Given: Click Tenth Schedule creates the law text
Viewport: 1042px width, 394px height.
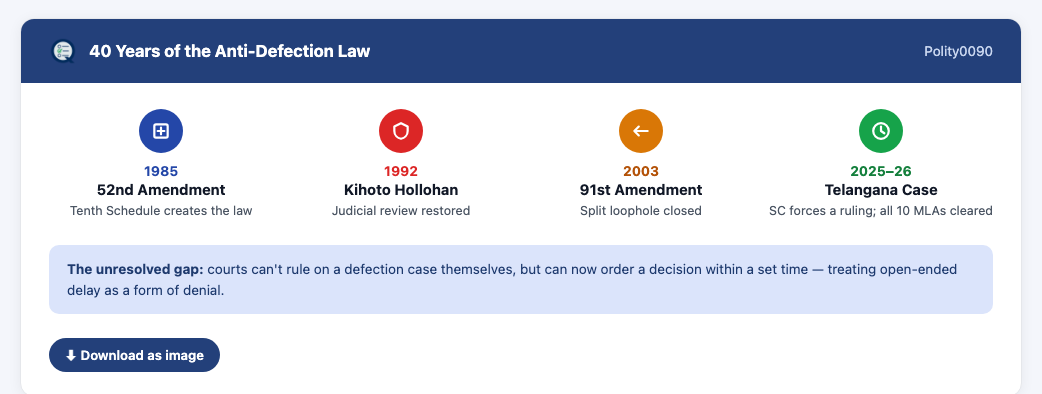Looking at the screenshot, I should point(161,211).
